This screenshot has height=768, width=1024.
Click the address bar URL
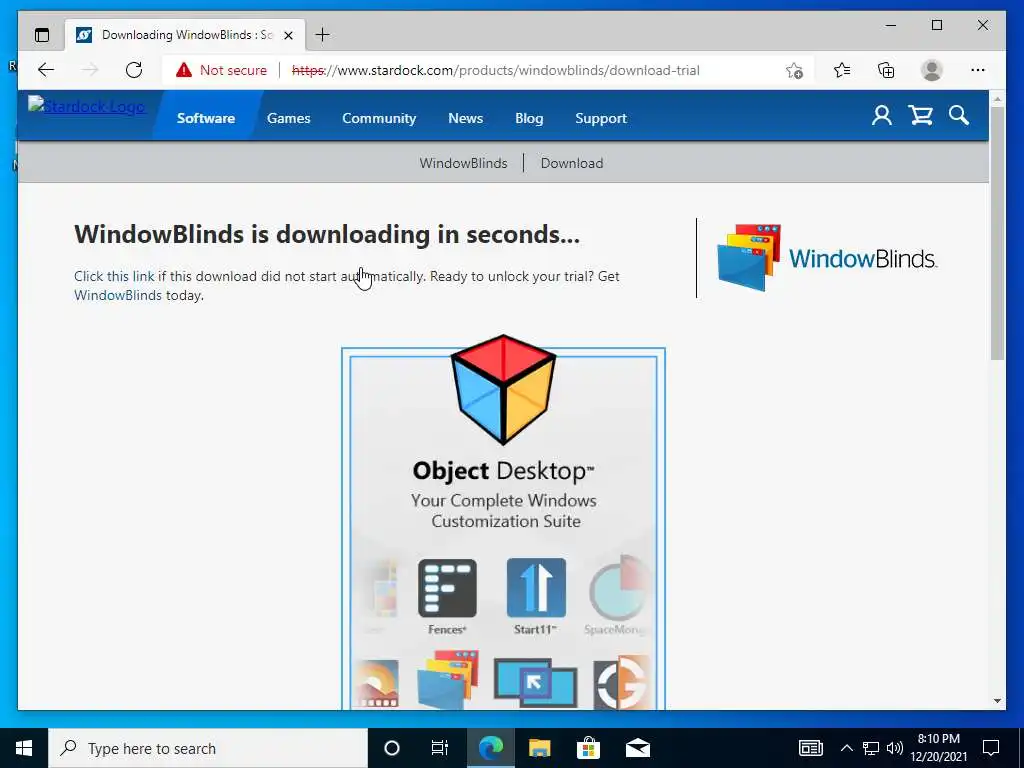coord(496,70)
